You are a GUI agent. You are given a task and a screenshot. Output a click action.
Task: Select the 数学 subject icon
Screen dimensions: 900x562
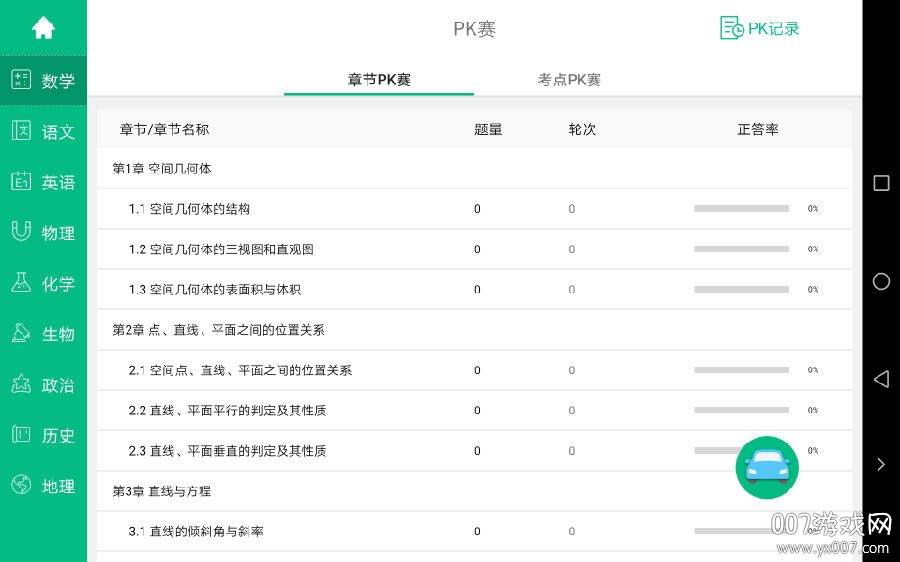point(21,80)
